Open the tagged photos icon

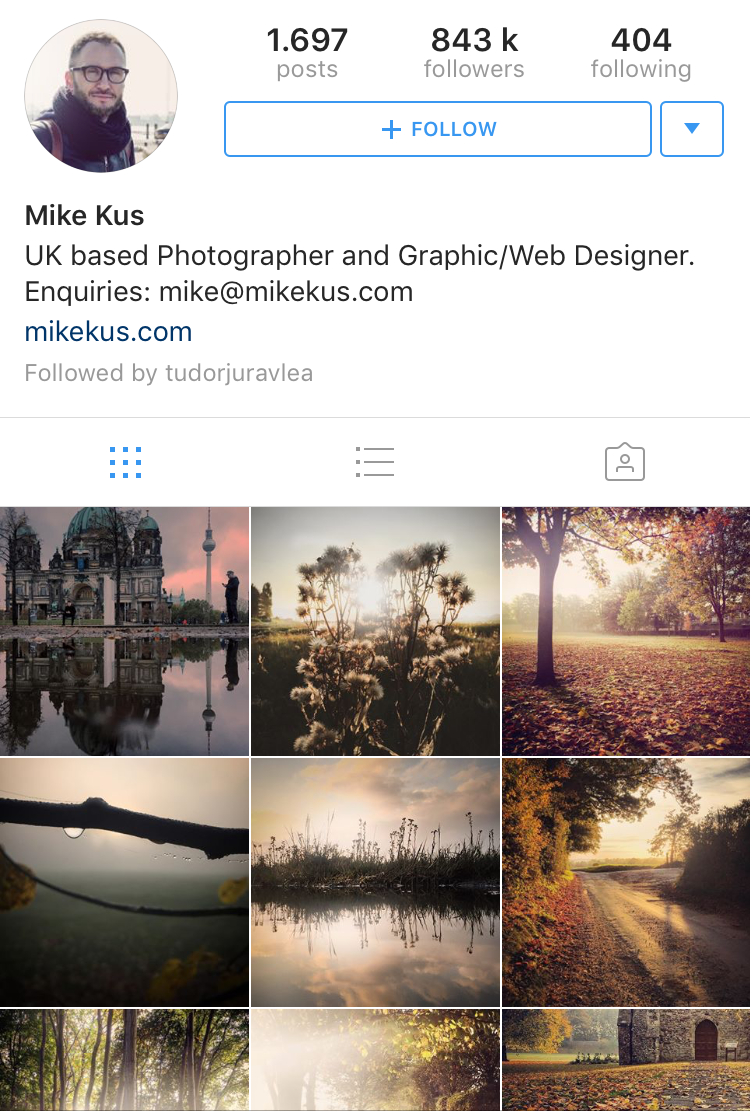point(625,462)
